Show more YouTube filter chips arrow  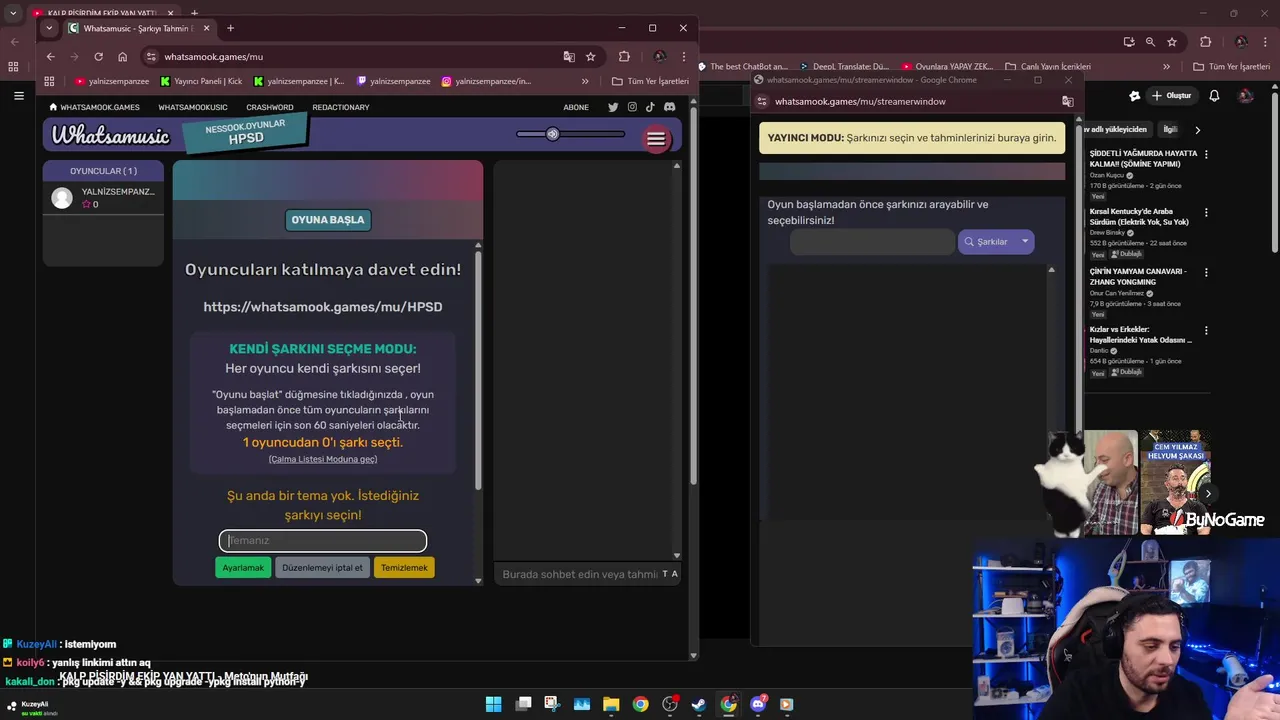[1197, 129]
